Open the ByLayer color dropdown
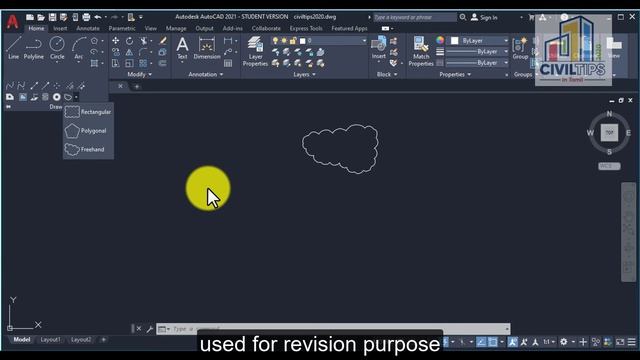Viewport: 640px width, 360px height. (506, 41)
